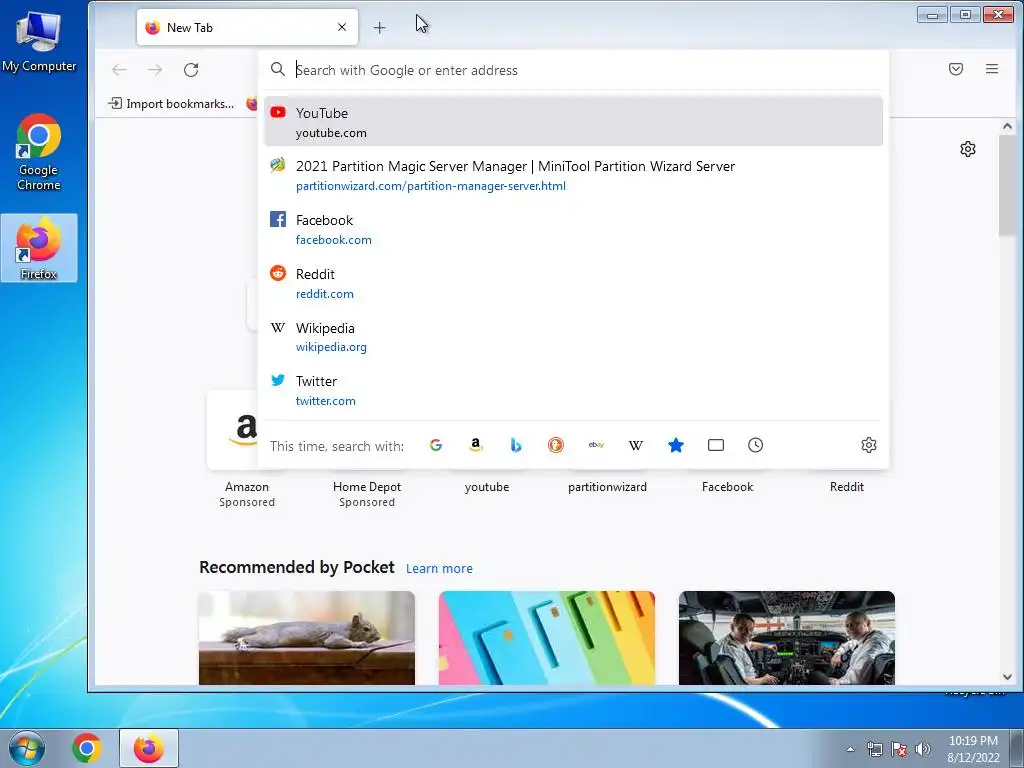This screenshot has width=1024, height=768.
Task: Reload the current page
Action: tap(191, 70)
